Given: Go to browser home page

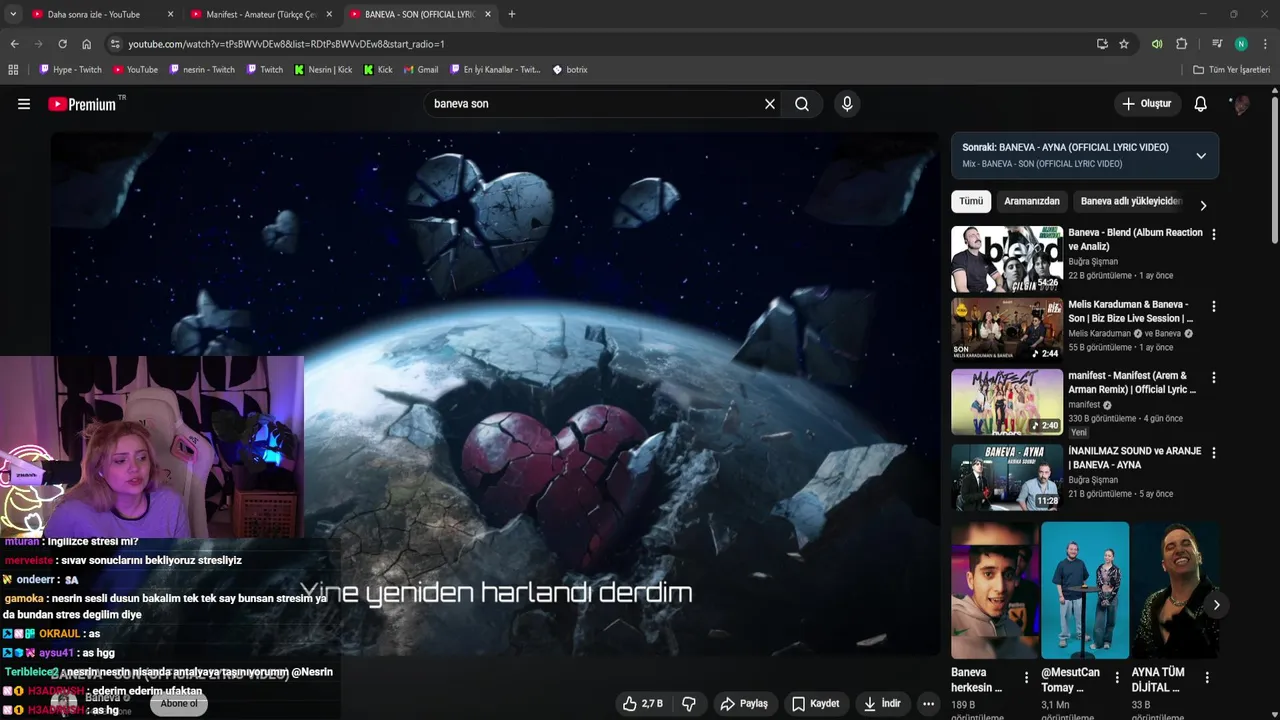Looking at the screenshot, I should 87,44.
